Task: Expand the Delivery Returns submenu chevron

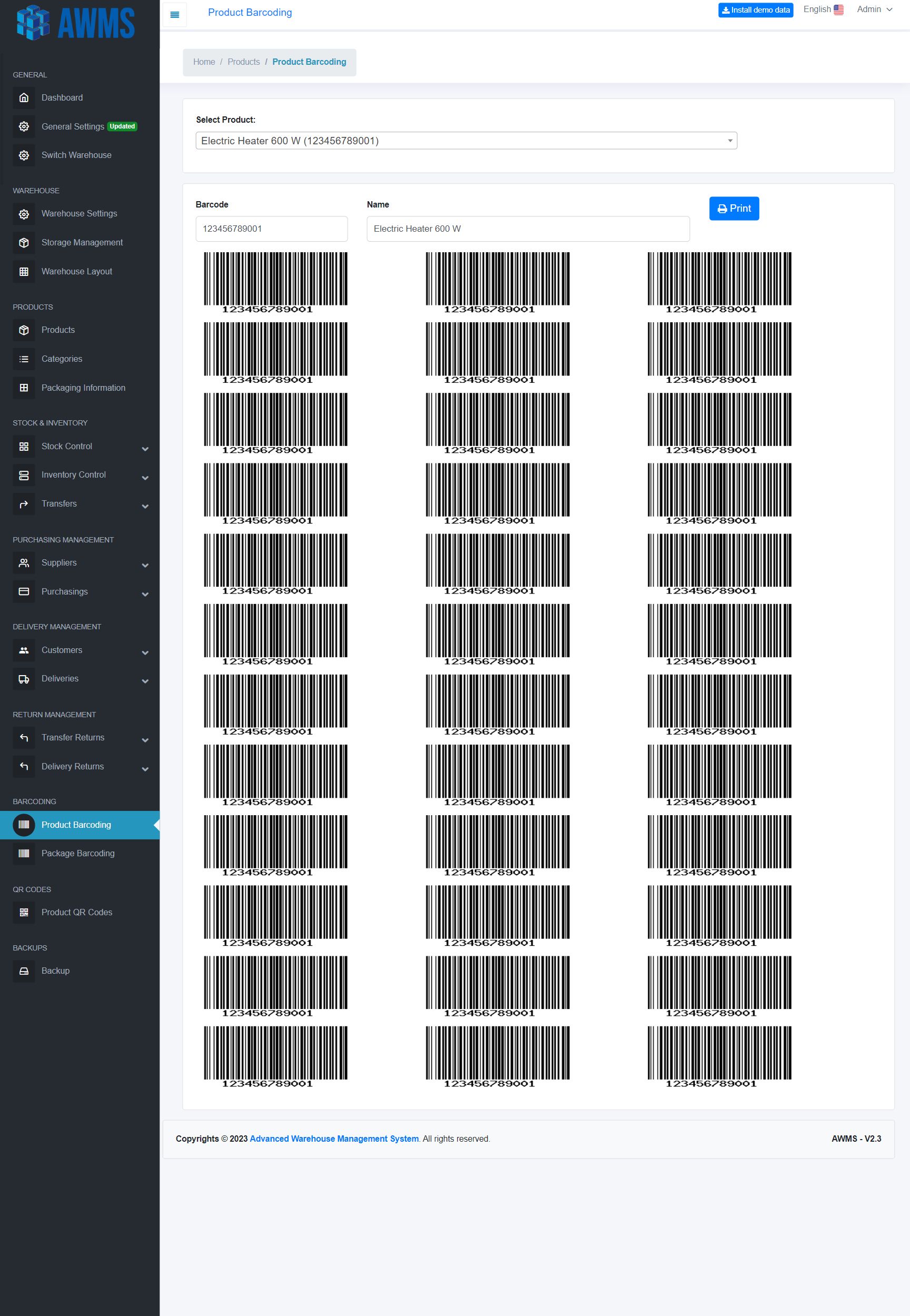Action: pos(145,769)
